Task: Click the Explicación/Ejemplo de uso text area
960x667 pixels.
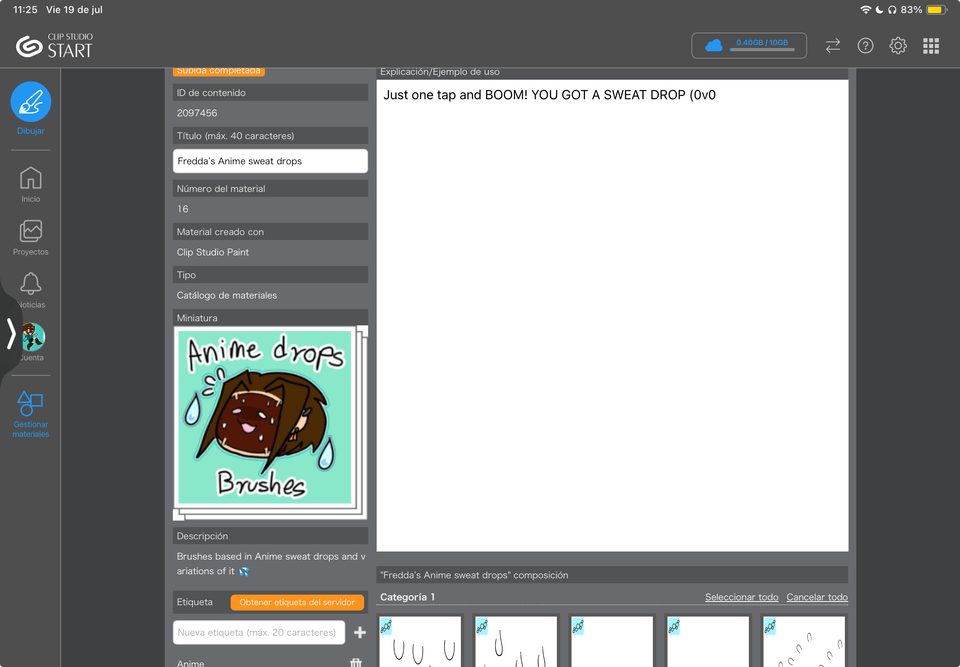Action: tap(612, 315)
